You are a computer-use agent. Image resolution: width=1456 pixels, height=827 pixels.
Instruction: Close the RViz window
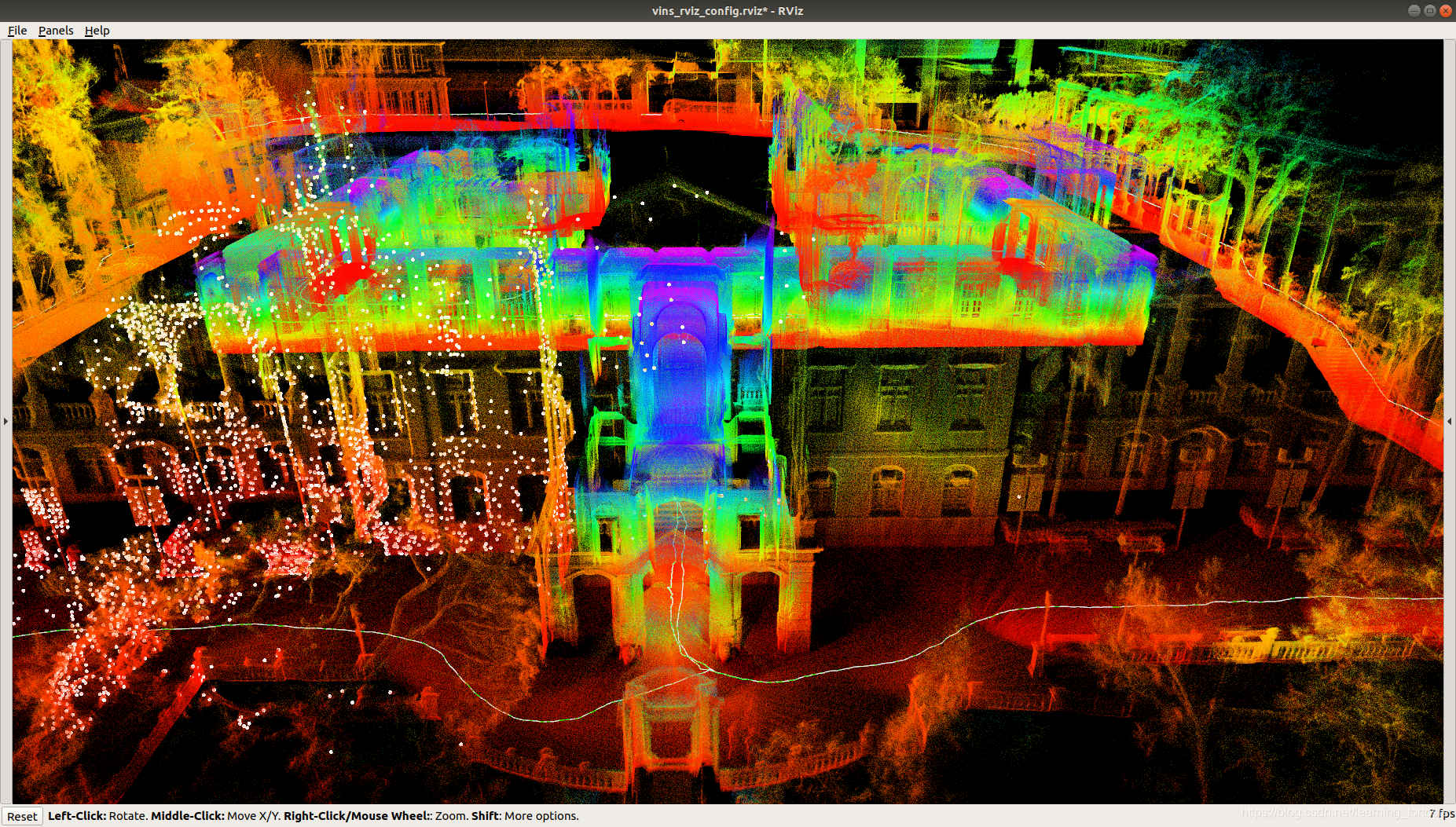(x=1446, y=10)
